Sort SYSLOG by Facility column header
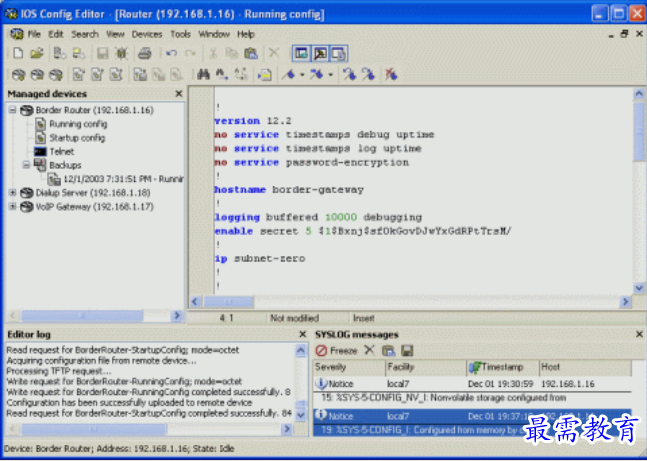This screenshot has width=647, height=461. [426, 367]
